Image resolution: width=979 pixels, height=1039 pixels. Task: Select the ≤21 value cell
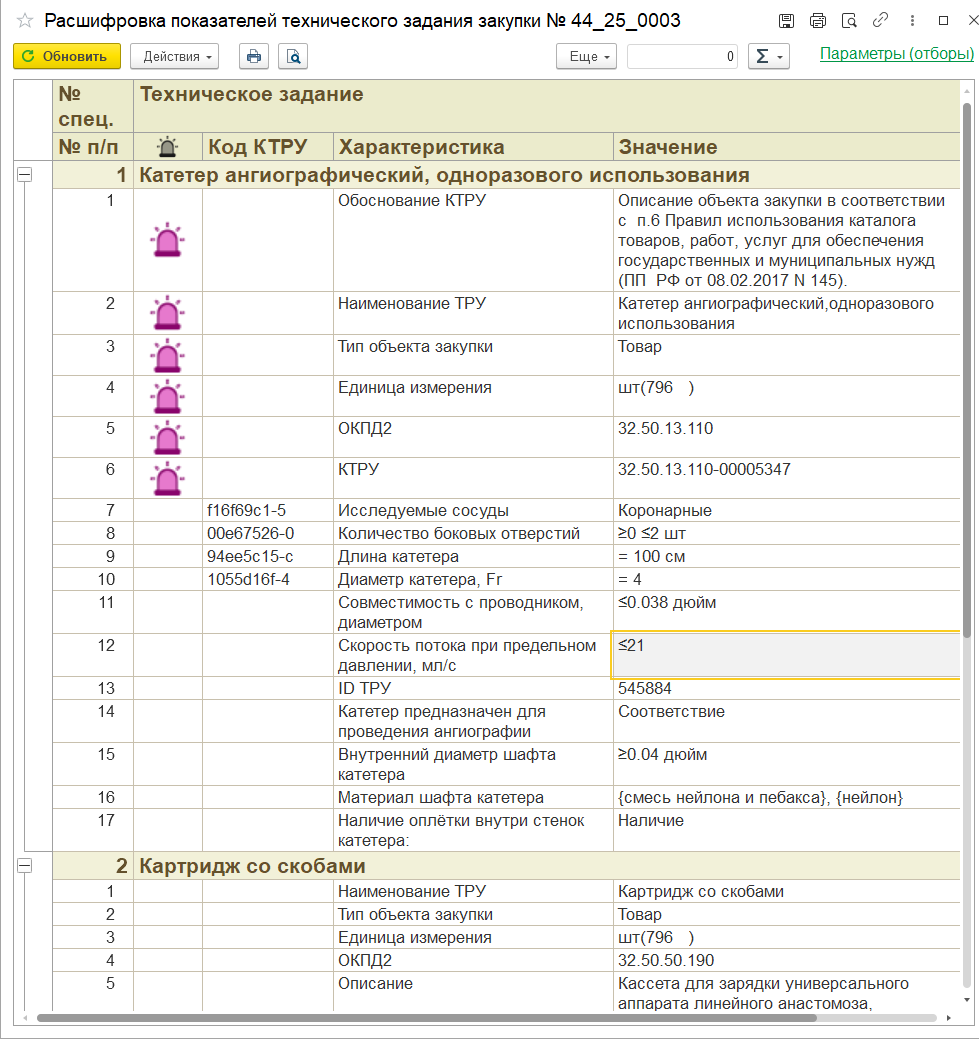(x=786, y=655)
